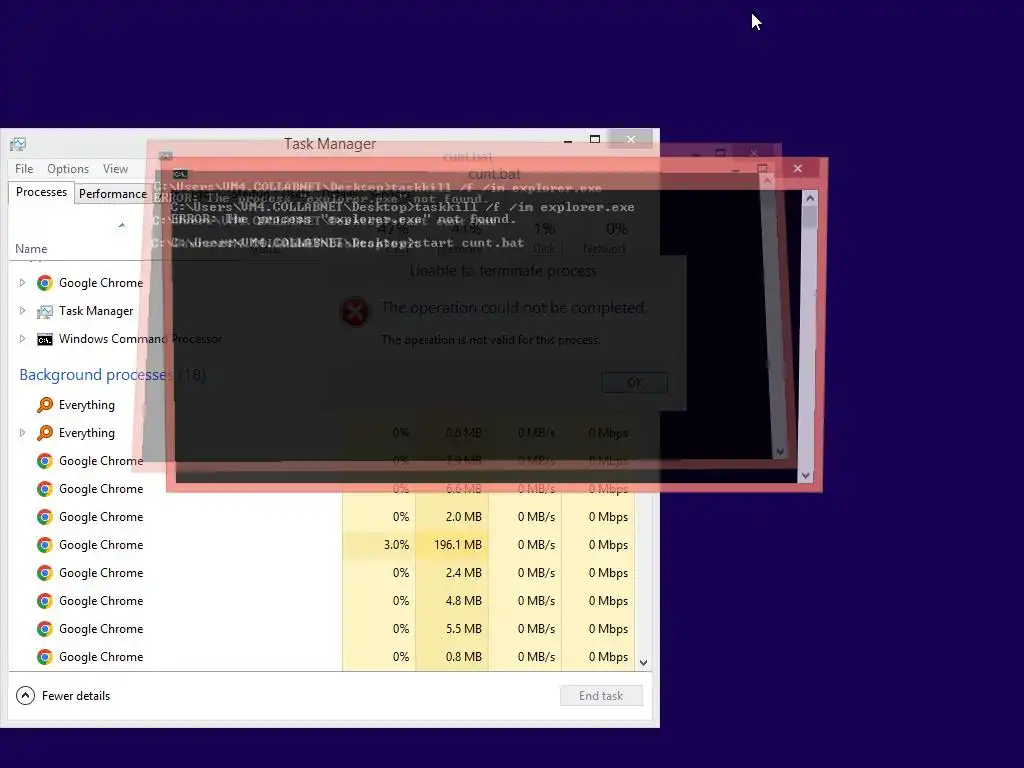This screenshot has height=768, width=1024.
Task: Click the cmd icon in cunt.bat title bar
Action: 180,174
